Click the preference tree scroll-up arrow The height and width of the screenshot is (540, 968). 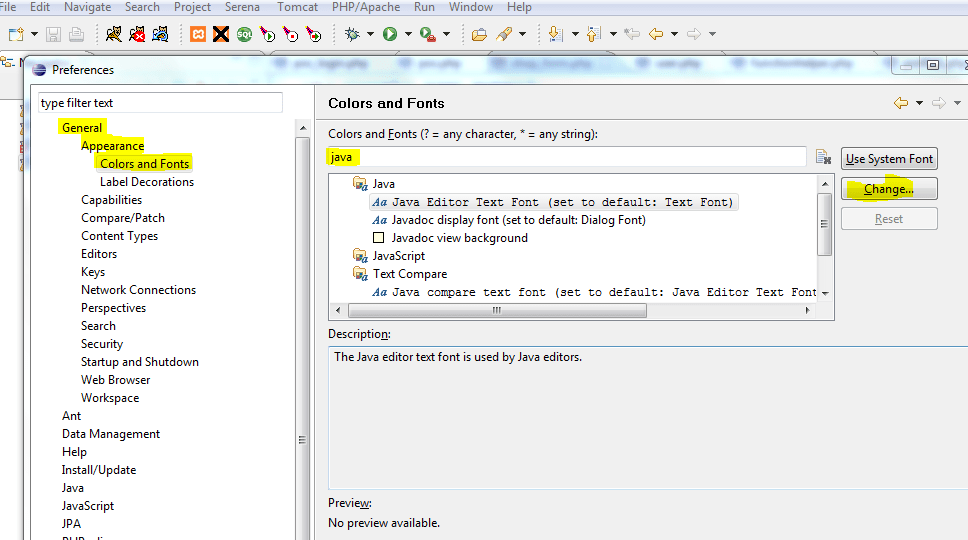[x=302, y=128]
